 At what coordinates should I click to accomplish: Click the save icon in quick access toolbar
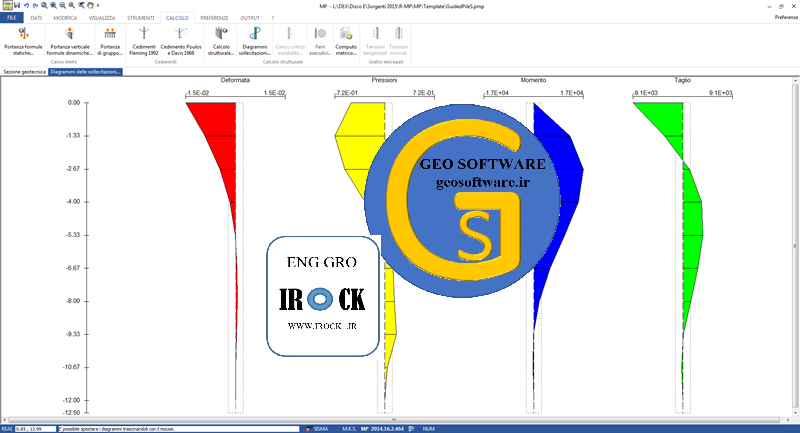pos(15,5)
